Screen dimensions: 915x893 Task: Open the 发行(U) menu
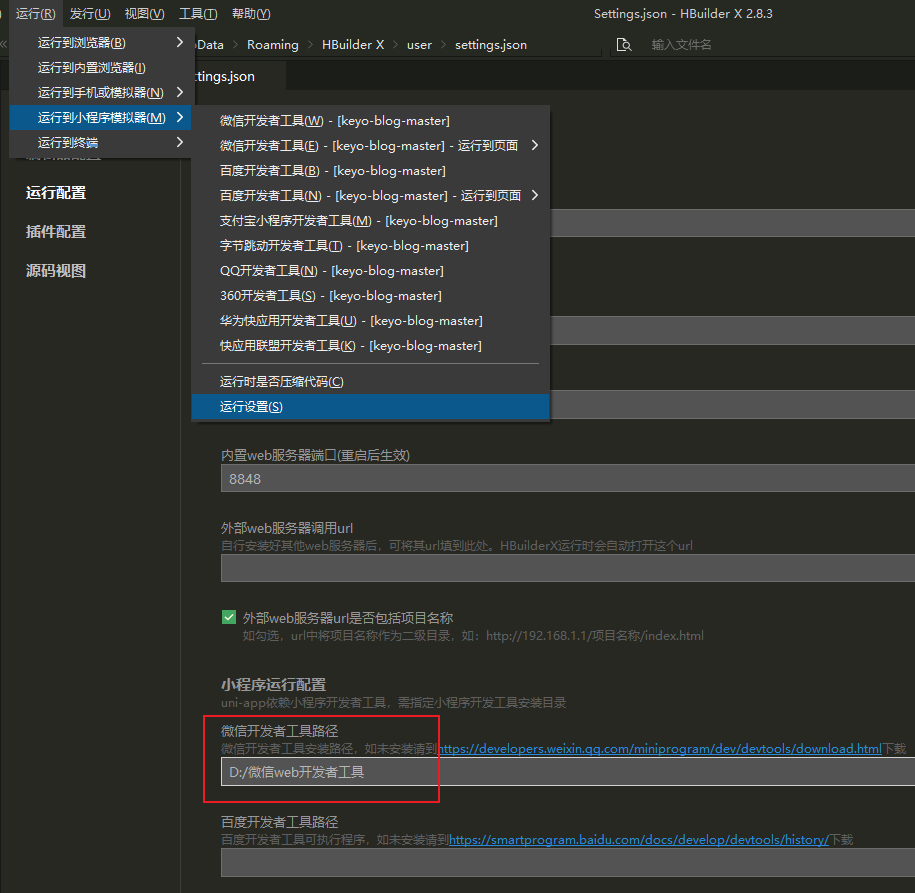pyautogui.click(x=89, y=13)
